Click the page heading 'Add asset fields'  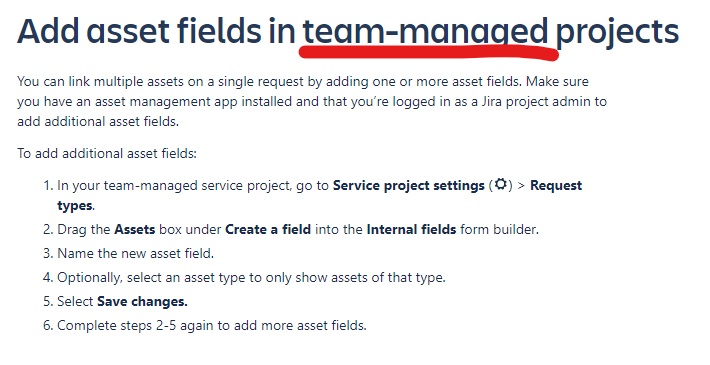(139, 31)
